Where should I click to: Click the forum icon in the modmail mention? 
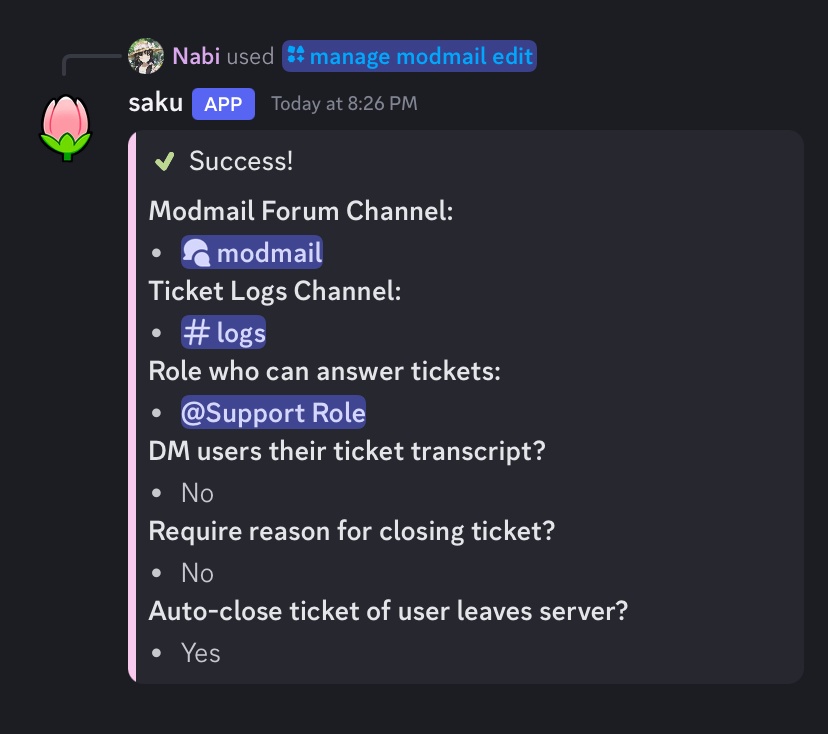[x=197, y=253]
